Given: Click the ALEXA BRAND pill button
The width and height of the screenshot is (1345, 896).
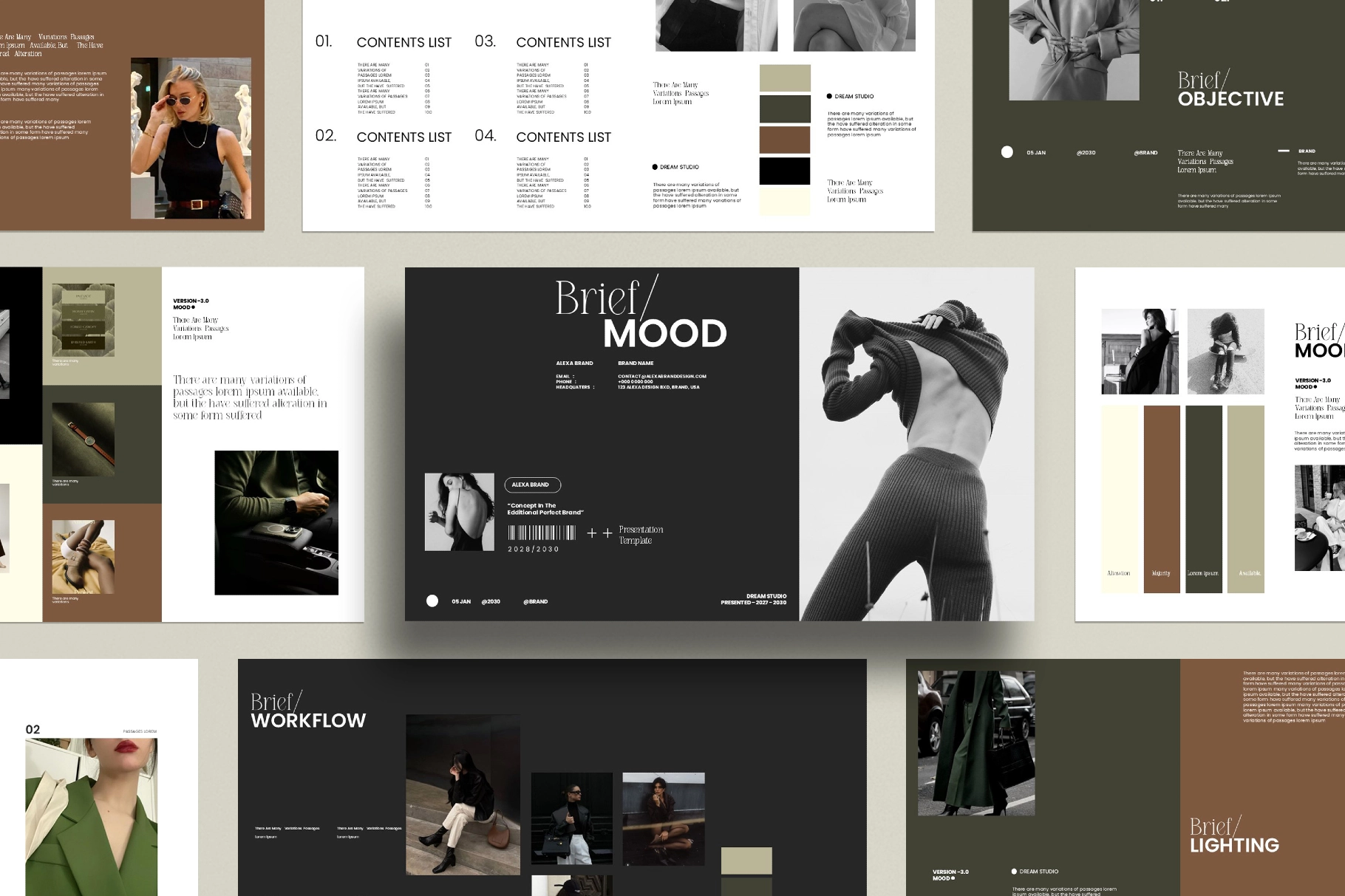Looking at the screenshot, I should pyautogui.click(x=532, y=485).
